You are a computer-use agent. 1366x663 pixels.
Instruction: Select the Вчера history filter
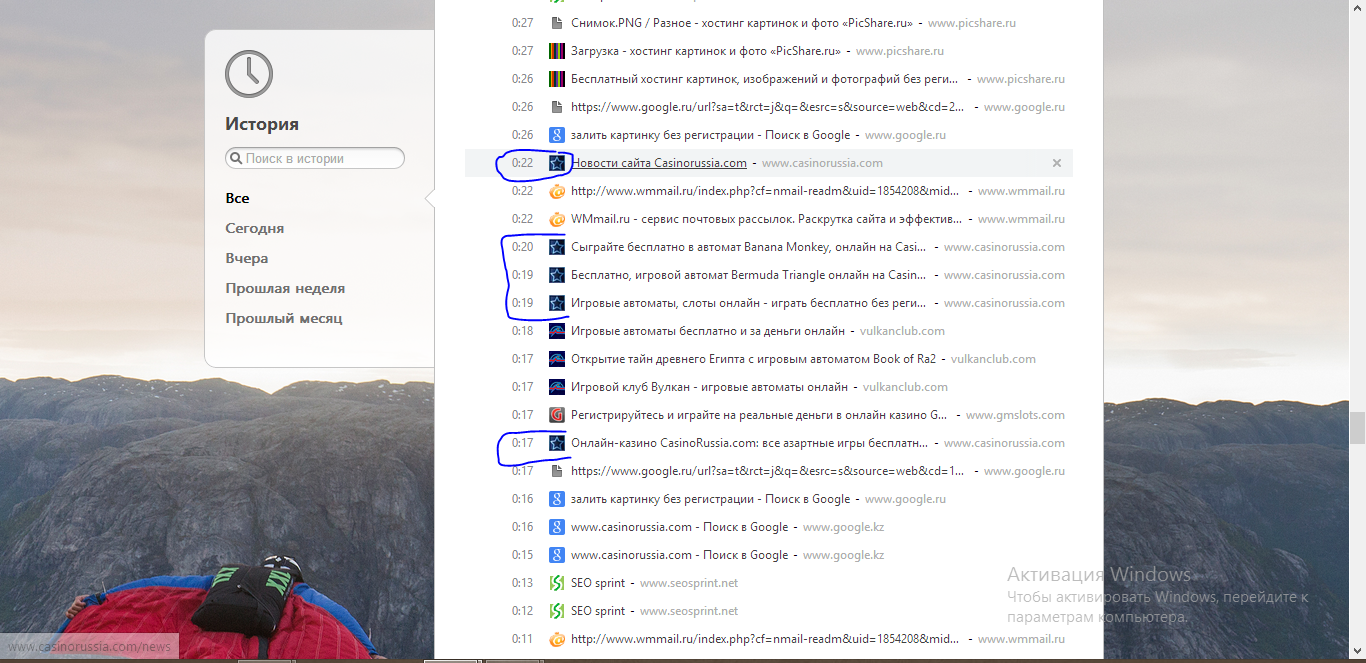(x=246, y=258)
